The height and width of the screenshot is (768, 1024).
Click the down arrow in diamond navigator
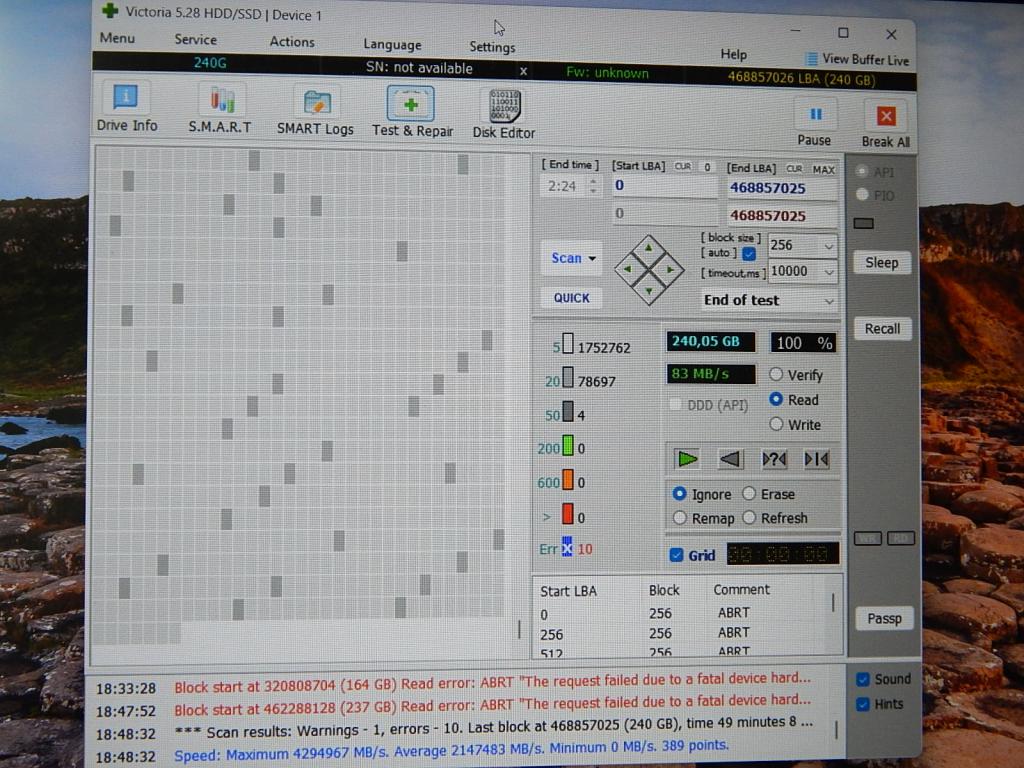(648, 291)
